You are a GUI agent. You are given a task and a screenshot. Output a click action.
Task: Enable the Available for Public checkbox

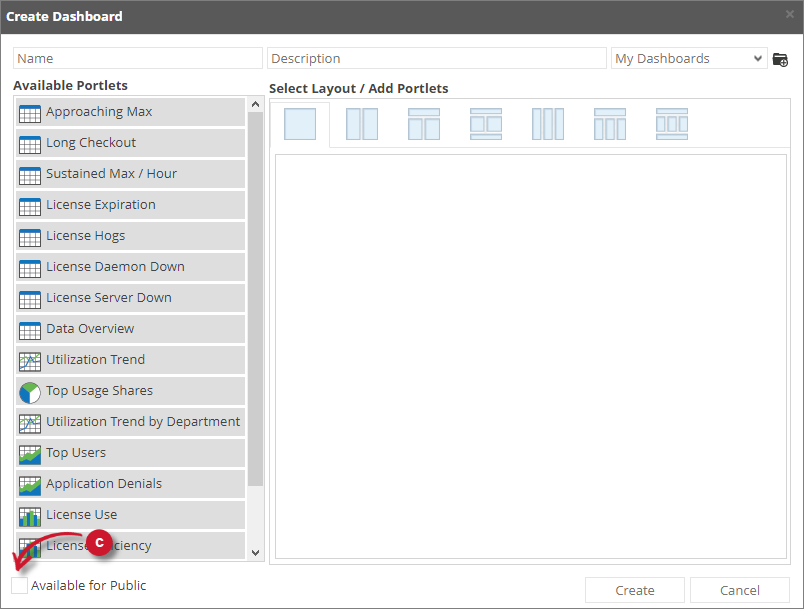[x=19, y=585]
